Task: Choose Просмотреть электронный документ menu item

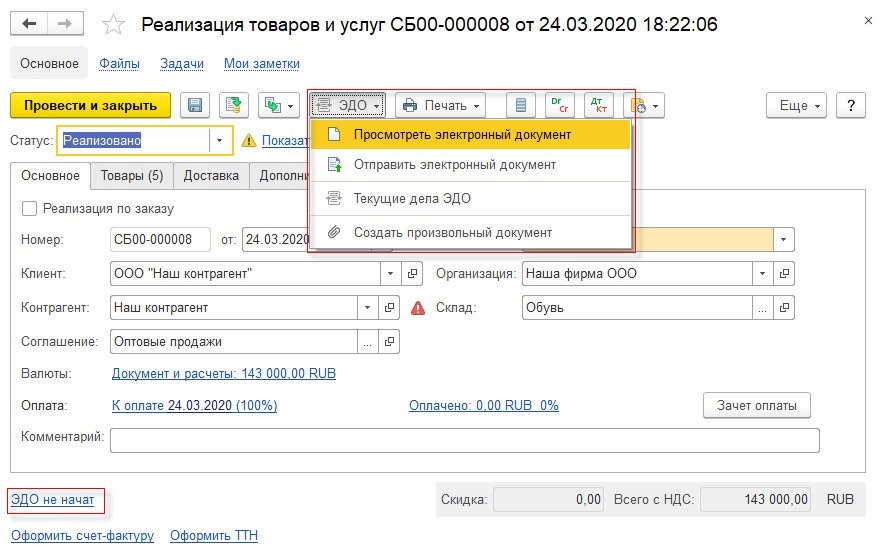Action: [x=470, y=135]
